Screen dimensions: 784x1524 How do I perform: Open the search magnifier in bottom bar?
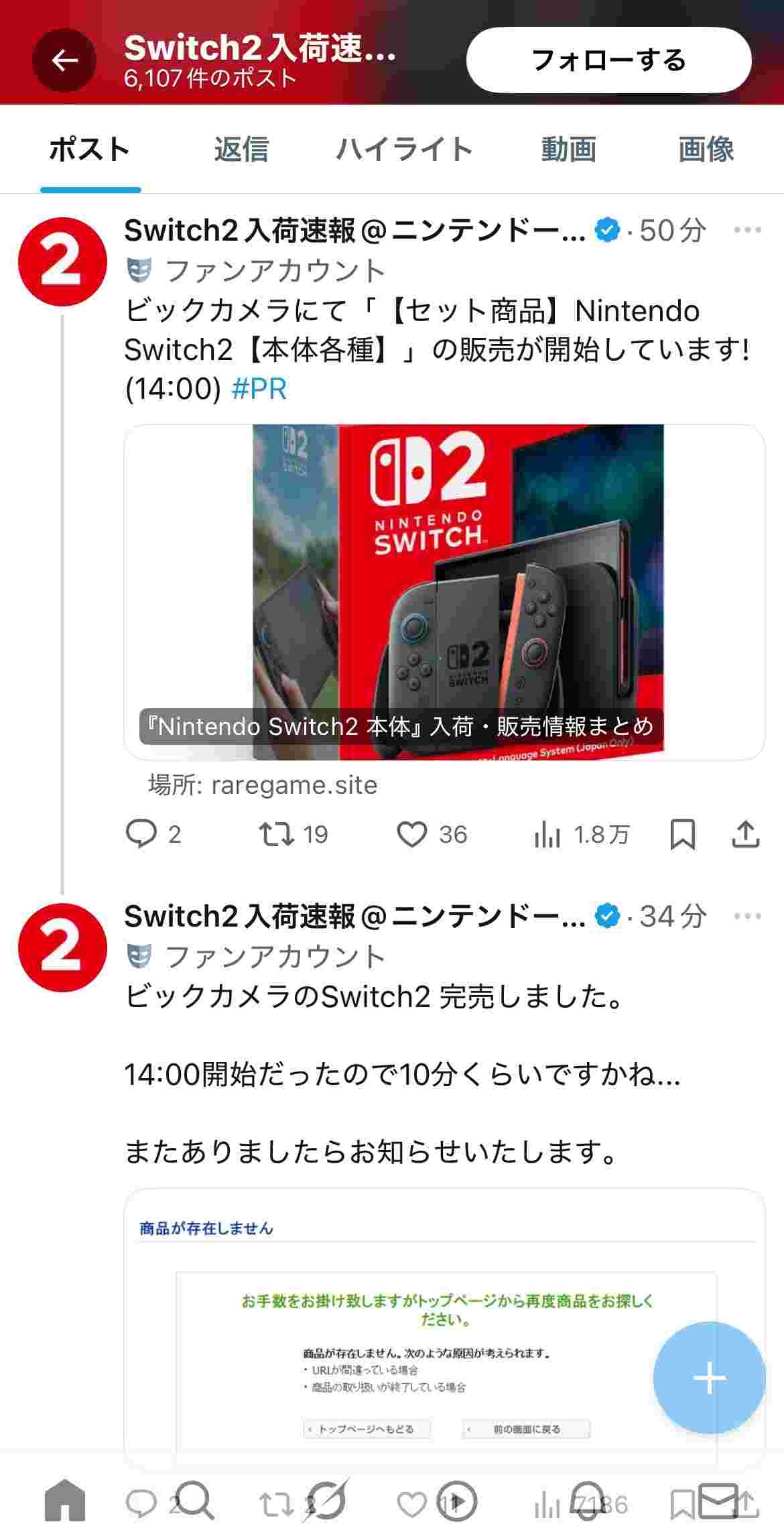click(194, 1501)
